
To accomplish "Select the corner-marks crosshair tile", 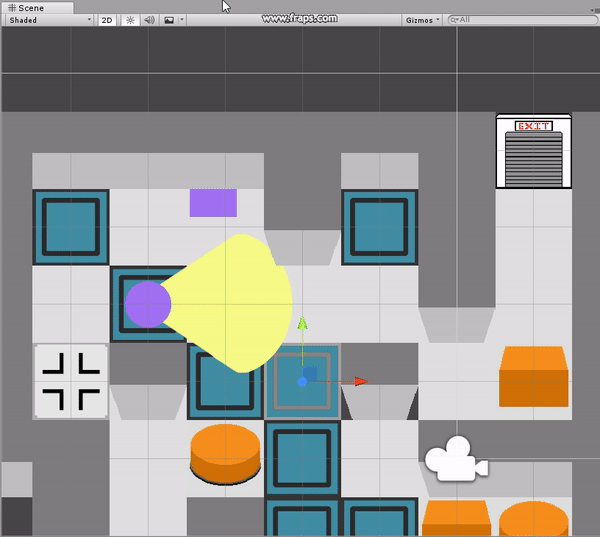I will click(x=71, y=381).
